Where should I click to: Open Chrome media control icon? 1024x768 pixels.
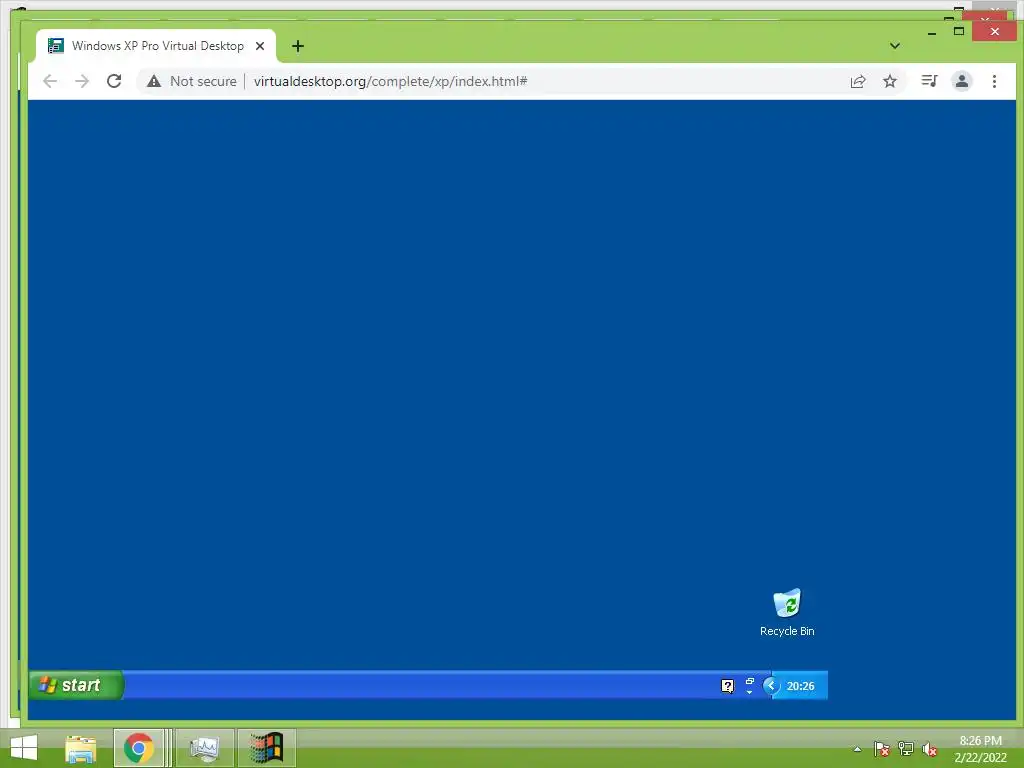tap(929, 81)
